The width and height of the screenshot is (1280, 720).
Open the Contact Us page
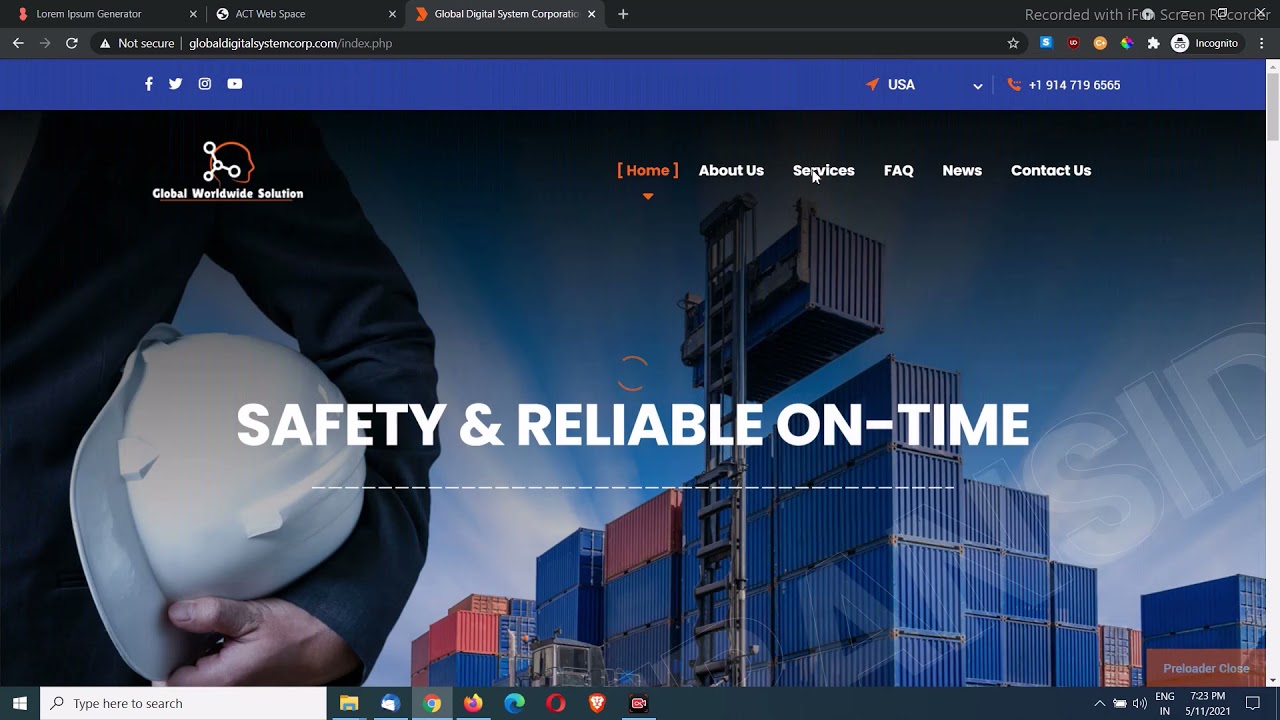point(1051,170)
